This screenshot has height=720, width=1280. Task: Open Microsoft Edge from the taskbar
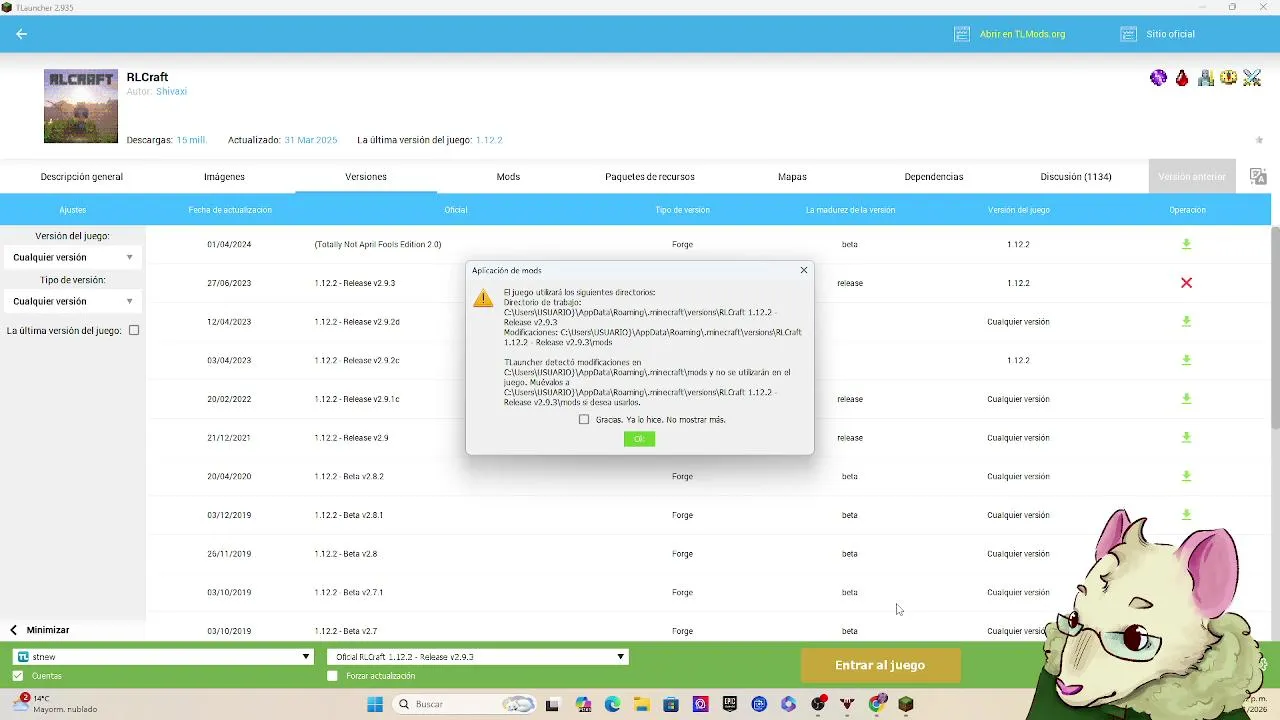pyautogui.click(x=612, y=704)
